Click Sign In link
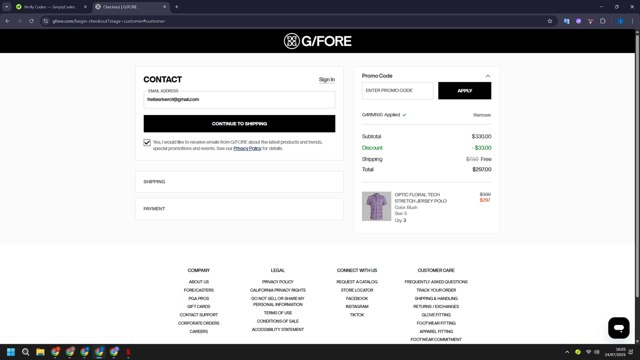 point(327,80)
